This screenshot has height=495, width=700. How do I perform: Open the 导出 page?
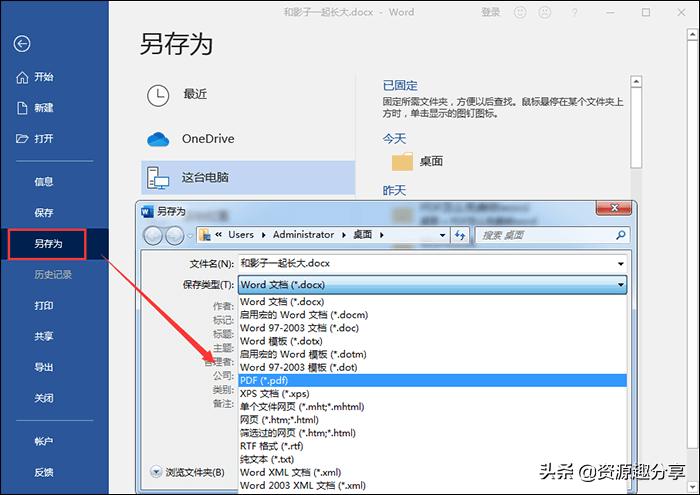[44, 367]
